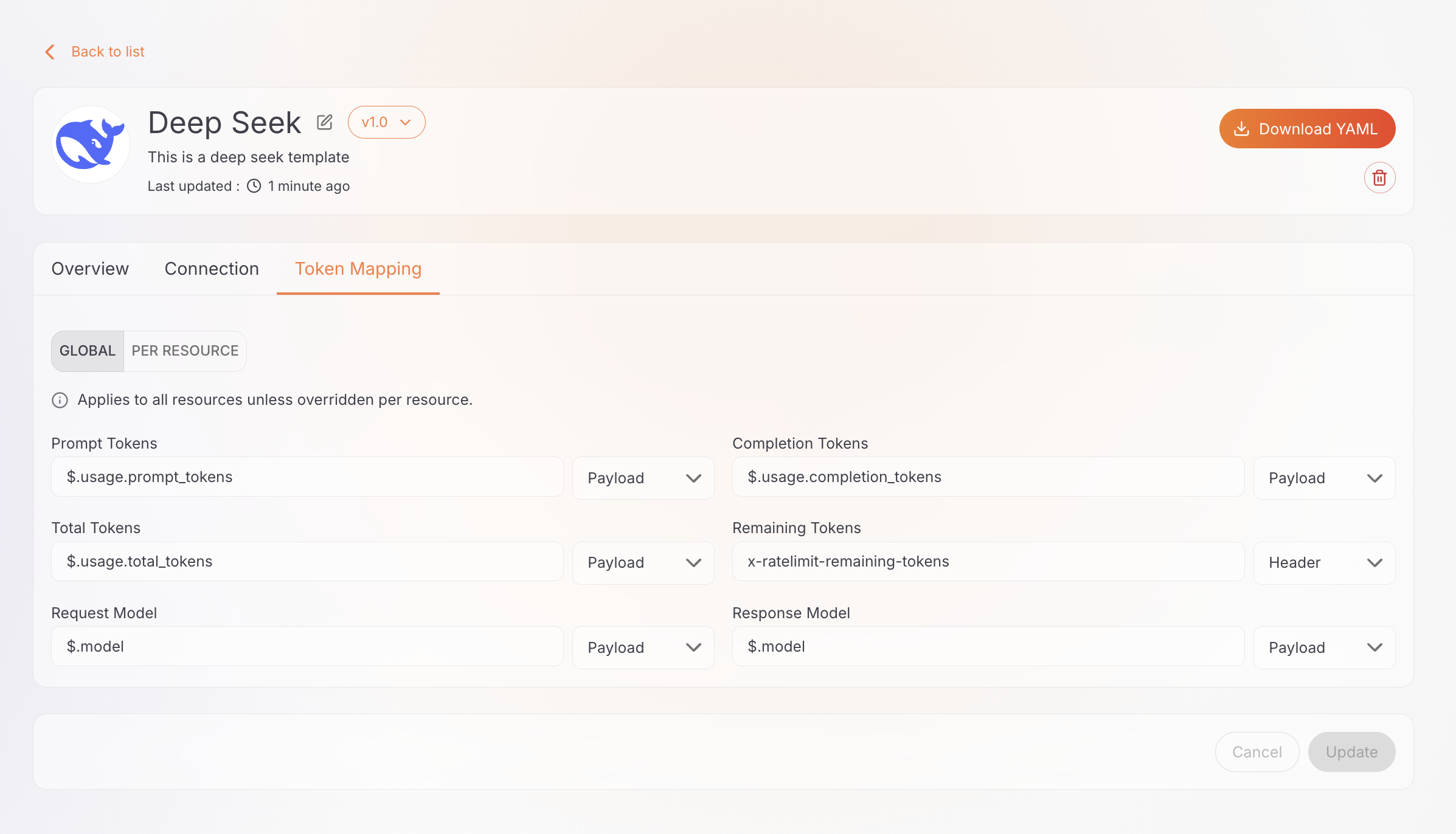The image size is (1456, 834).
Task: Select the Token Mapping tab
Action: 358,269
